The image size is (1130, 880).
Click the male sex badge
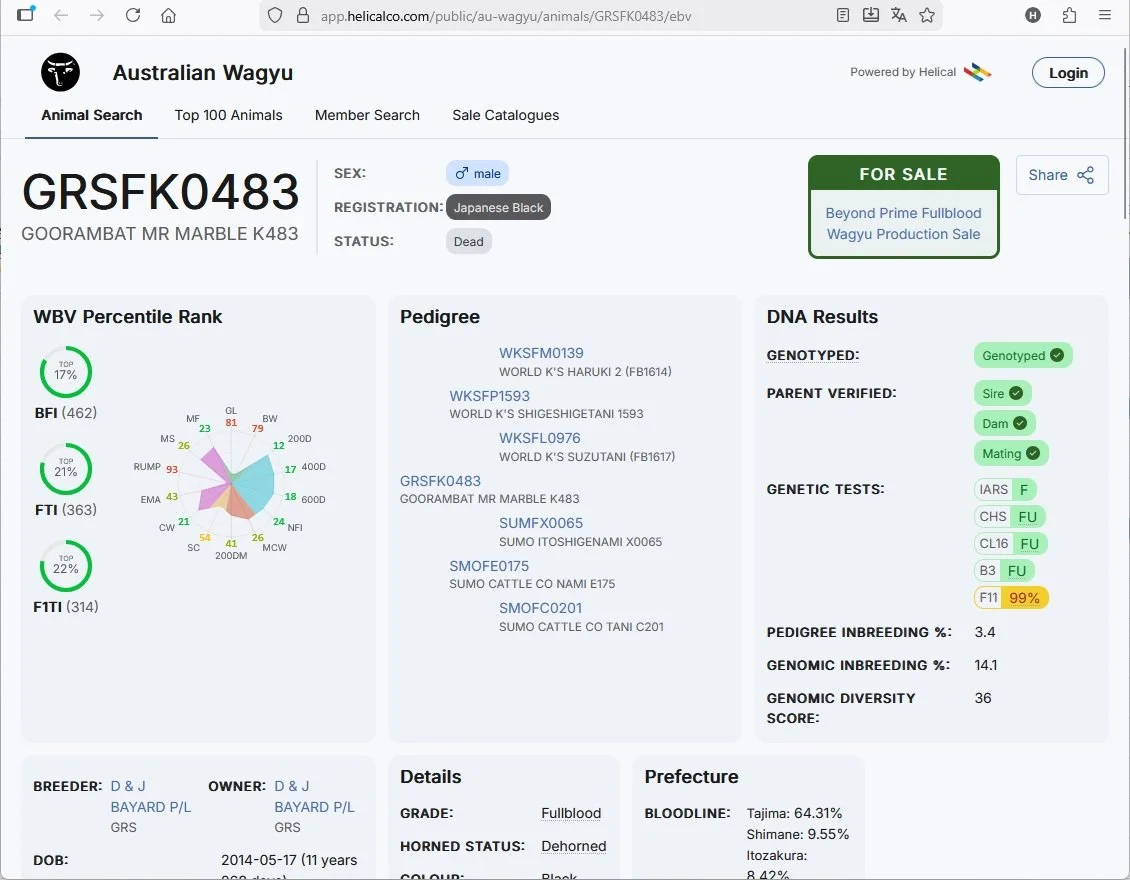478,174
